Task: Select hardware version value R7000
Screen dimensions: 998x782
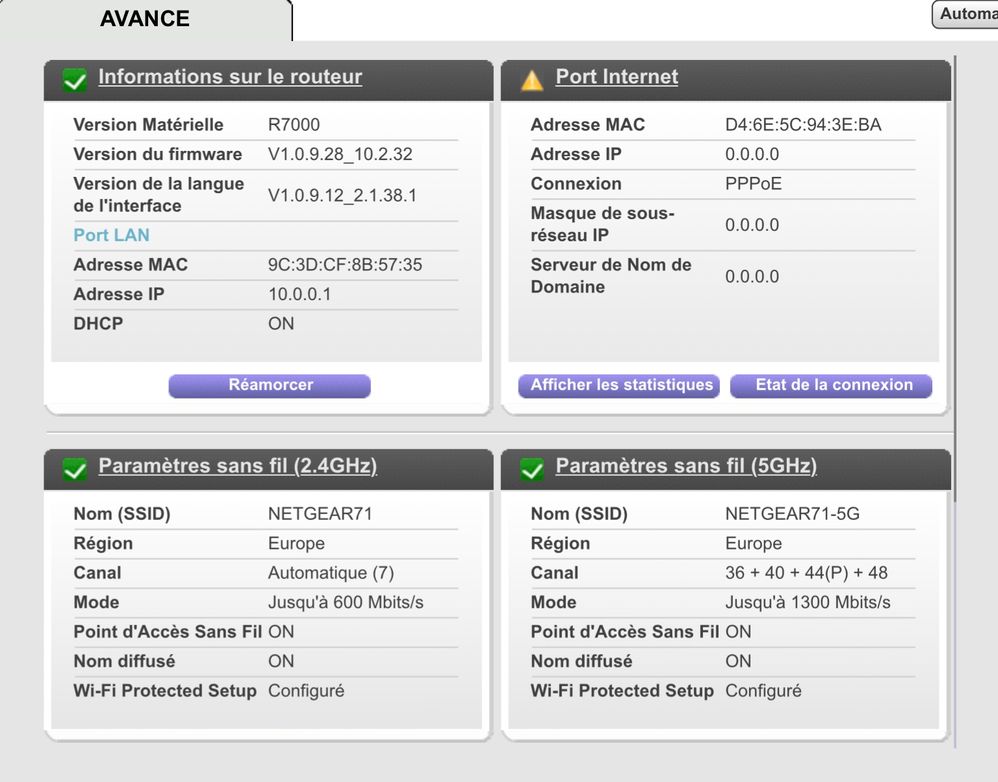Action: click(293, 125)
